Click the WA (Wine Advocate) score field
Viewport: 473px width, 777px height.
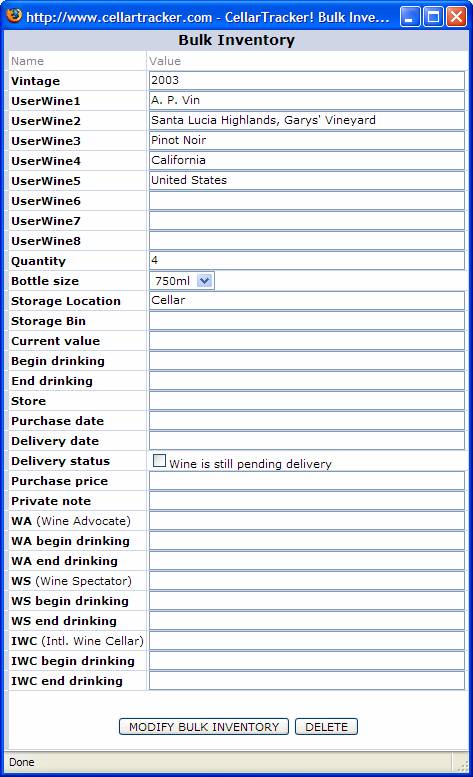click(x=307, y=521)
